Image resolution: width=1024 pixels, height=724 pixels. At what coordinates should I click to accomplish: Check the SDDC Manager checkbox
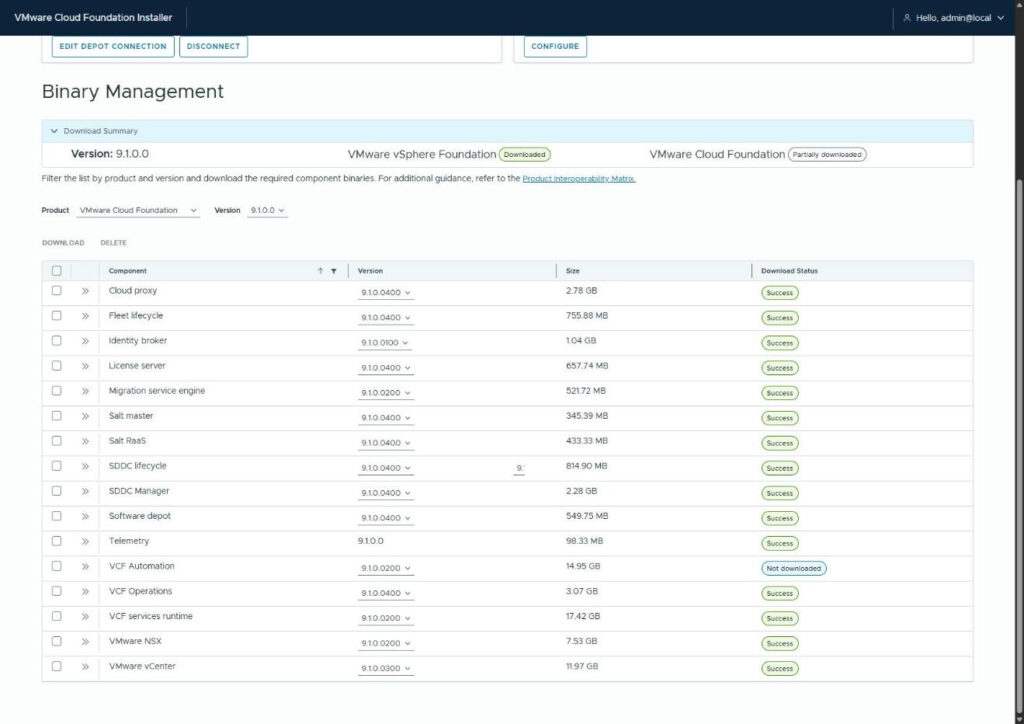click(x=57, y=491)
